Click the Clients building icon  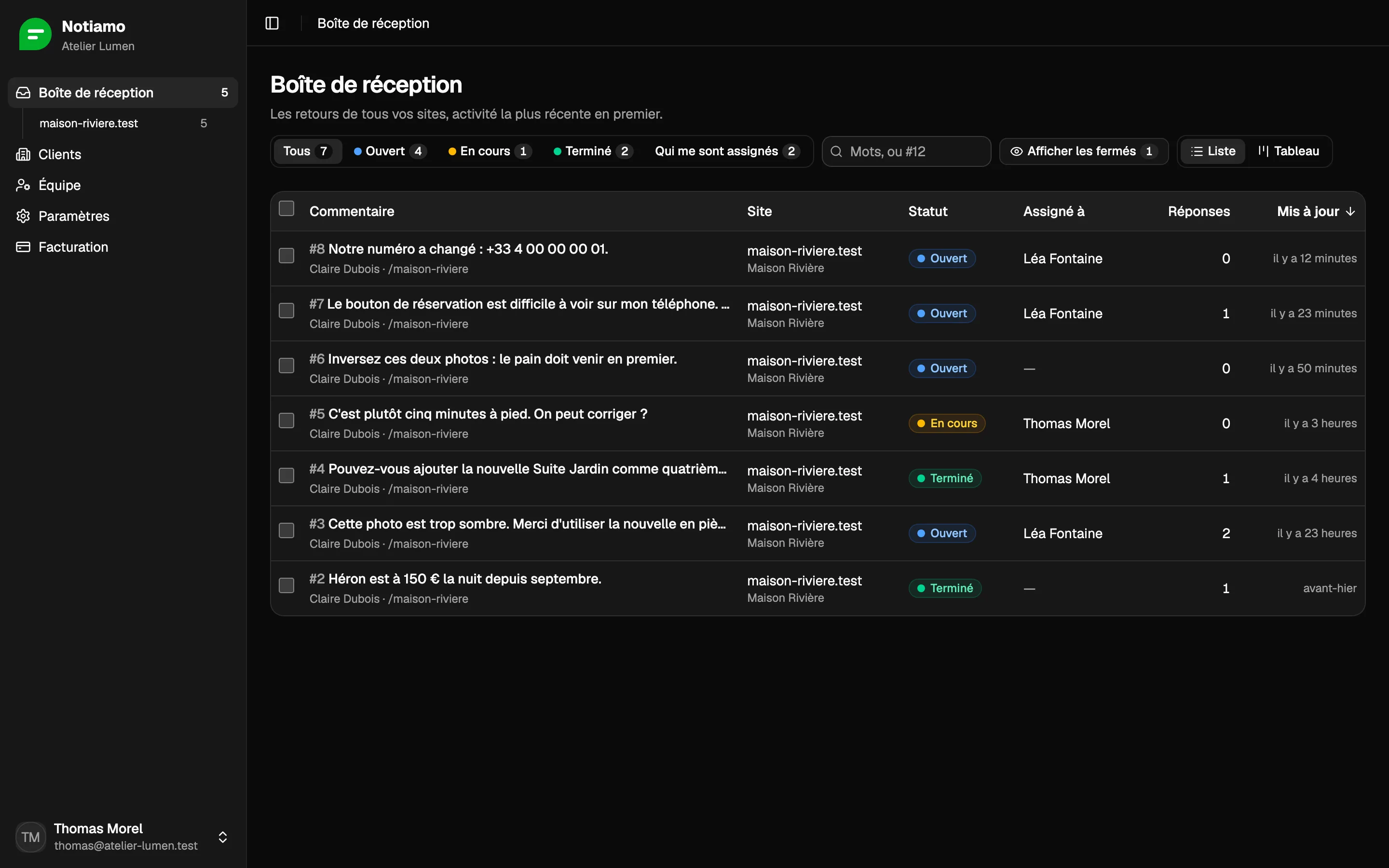pyautogui.click(x=23, y=154)
